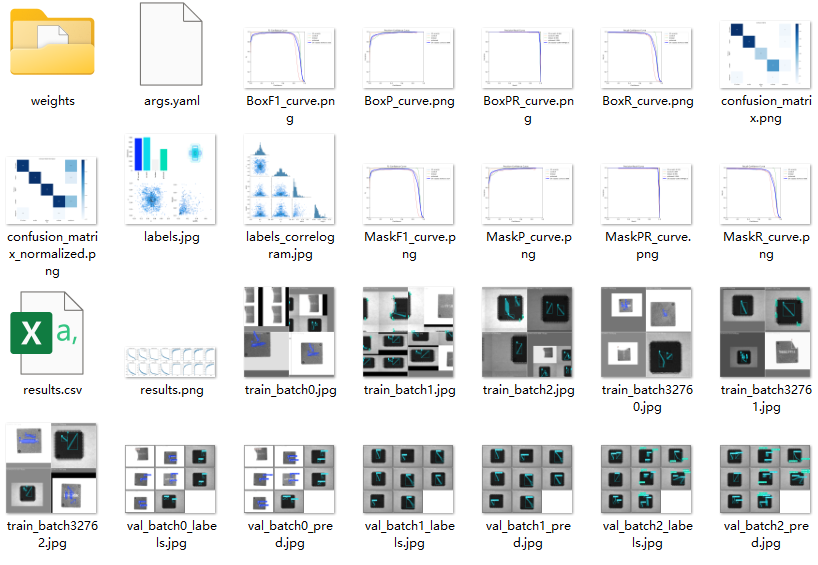Click the file name text results.csv
The image size is (818, 565).
pyautogui.click(x=53, y=390)
